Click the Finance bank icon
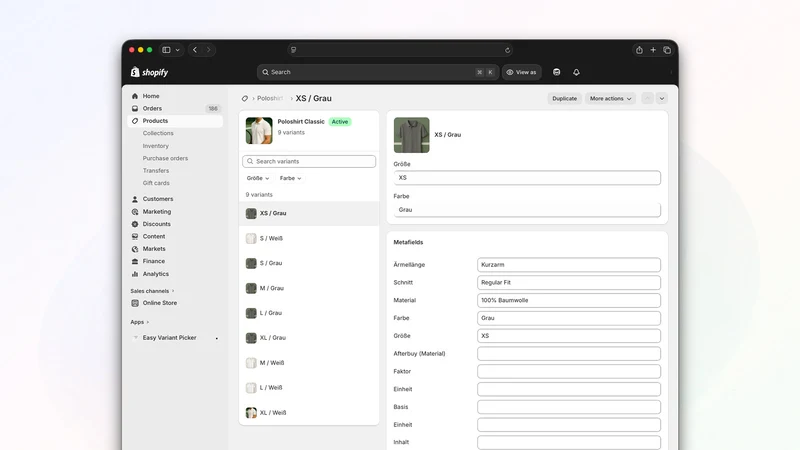 [x=135, y=261]
